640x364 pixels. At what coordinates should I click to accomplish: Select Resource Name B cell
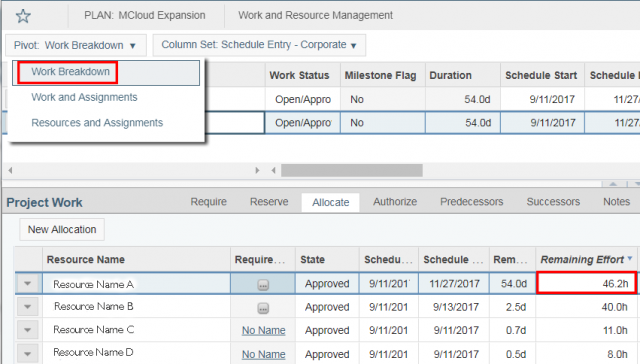(136, 306)
